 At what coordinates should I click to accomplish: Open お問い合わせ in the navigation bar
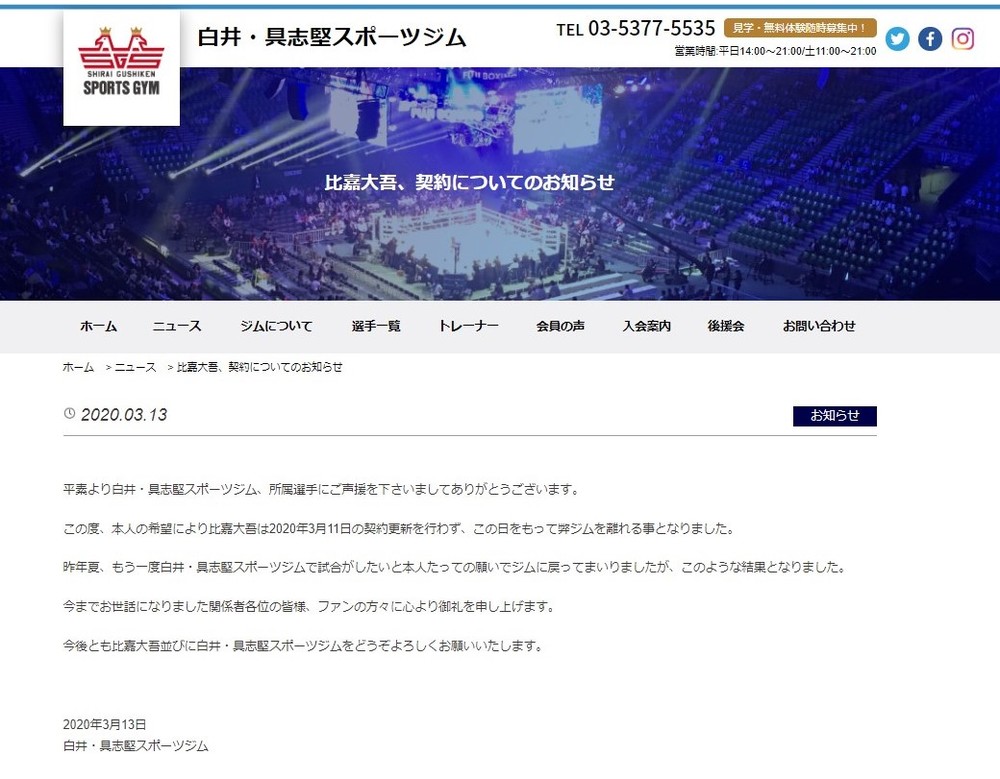(x=819, y=326)
